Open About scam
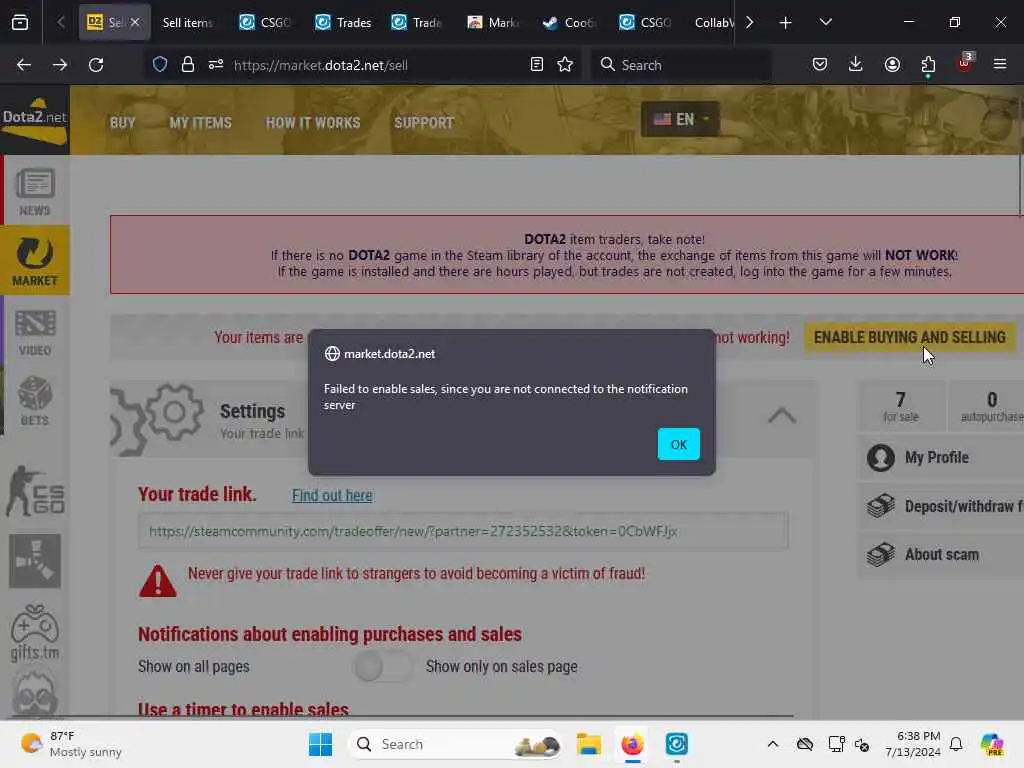This screenshot has height=768, width=1024. click(940, 554)
